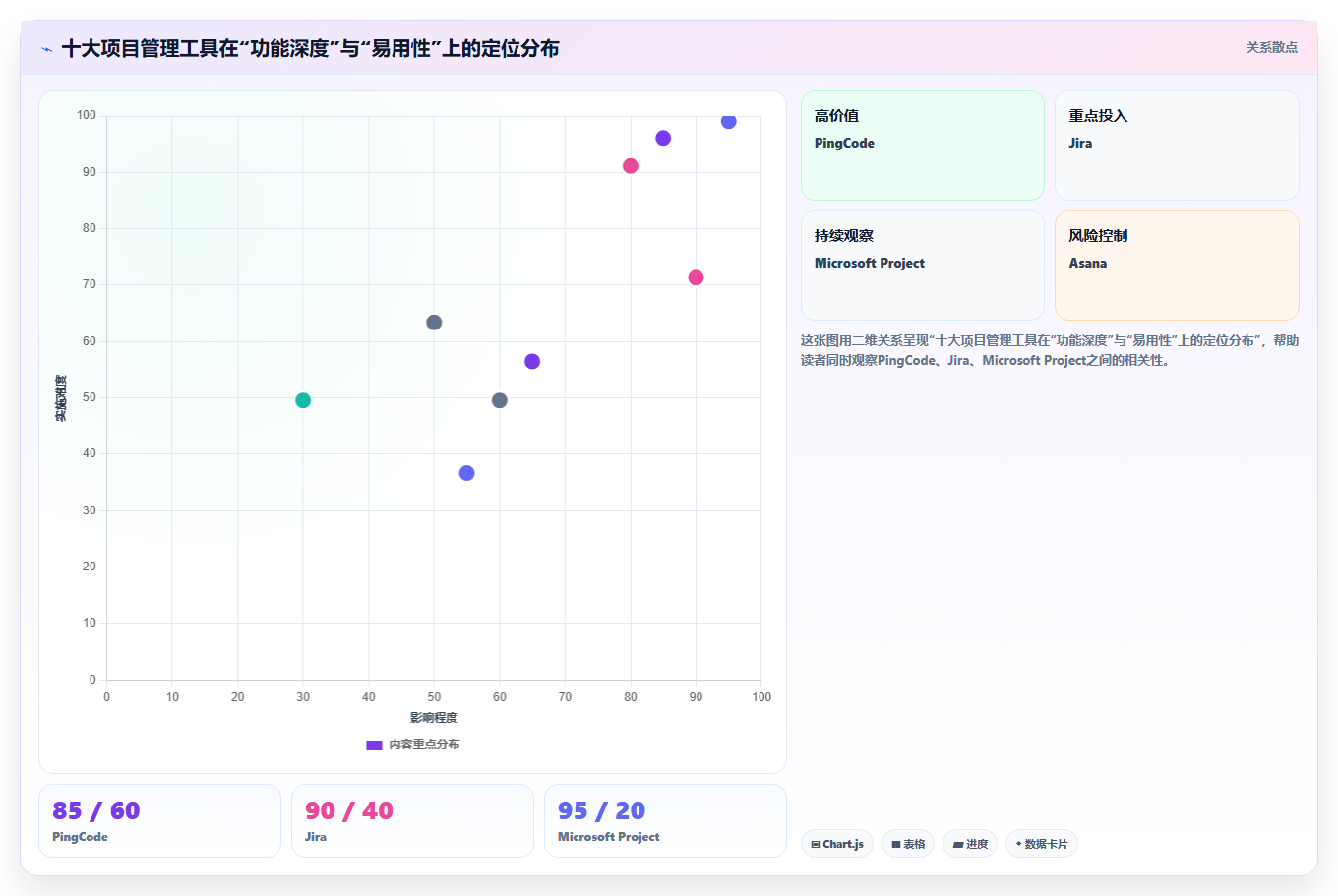The width and height of the screenshot is (1338, 896).
Task: Click the x-axis tick label 40
Action: [369, 697]
